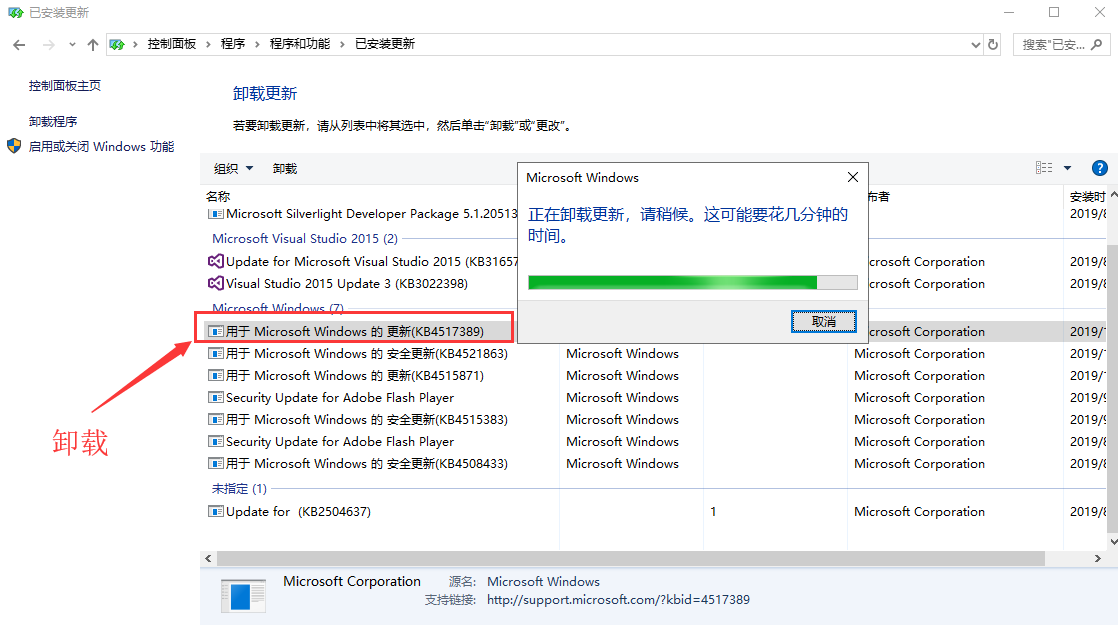Viewport: 1118px width, 625px height.
Task: Click icon beside Silverlight Developer Package
Action: [215, 214]
